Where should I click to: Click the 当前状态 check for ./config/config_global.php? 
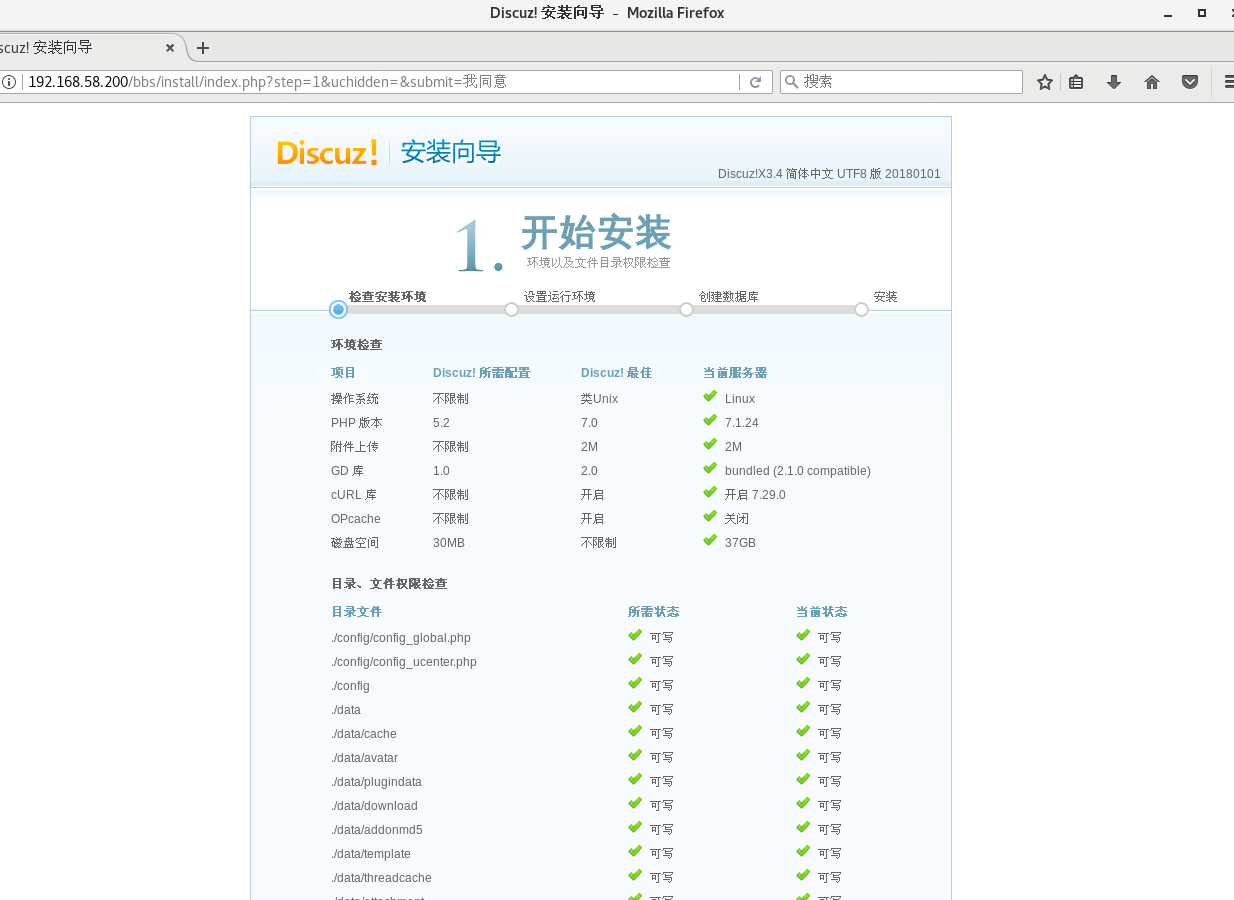tap(803, 636)
